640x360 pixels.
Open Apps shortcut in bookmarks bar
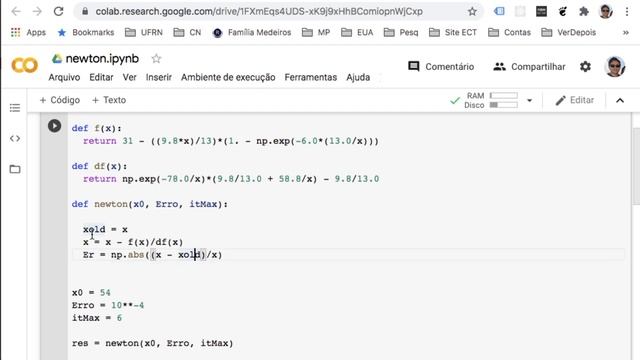[x=28, y=32]
